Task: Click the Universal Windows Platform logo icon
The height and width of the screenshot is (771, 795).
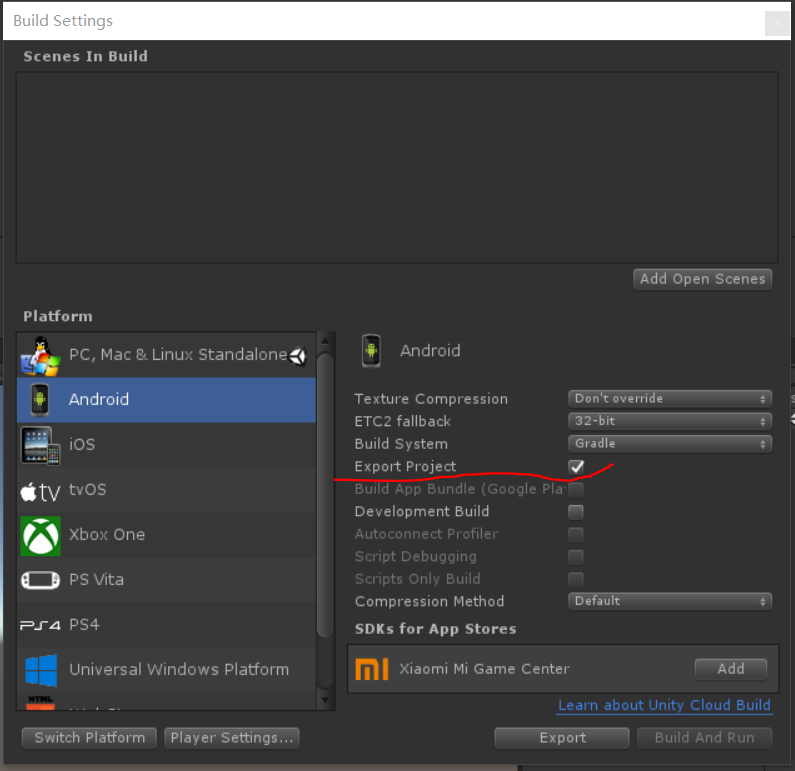Action: pos(41,670)
